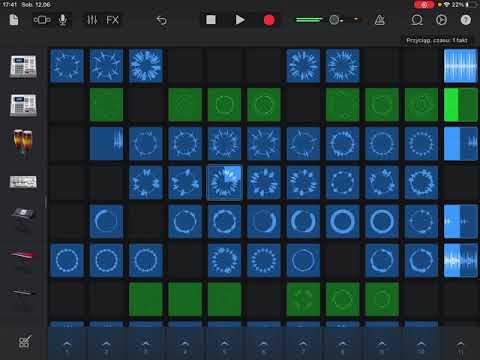The image size is (480, 360).
Task: Toggle cell editing with bottom-left grid pencil icon
Action: 25,342
